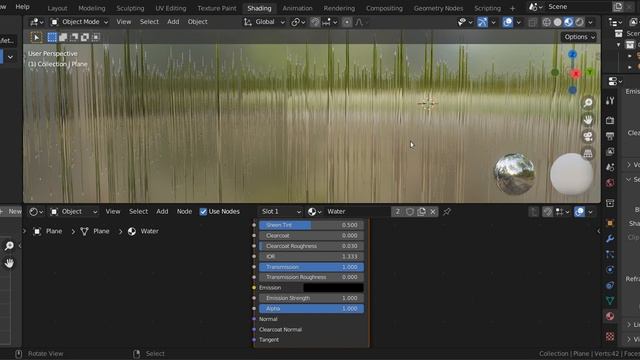The image size is (640, 360).
Task: Toggle camera view icon in viewport
Action: (x=588, y=136)
